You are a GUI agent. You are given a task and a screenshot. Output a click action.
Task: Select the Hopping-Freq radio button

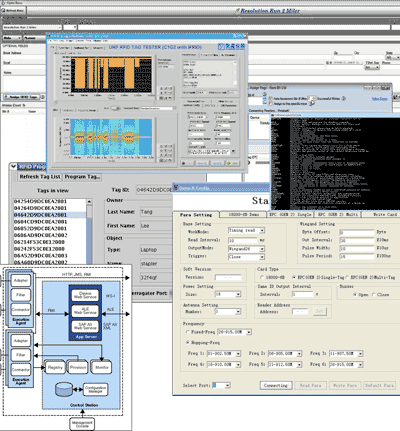[x=188, y=343]
